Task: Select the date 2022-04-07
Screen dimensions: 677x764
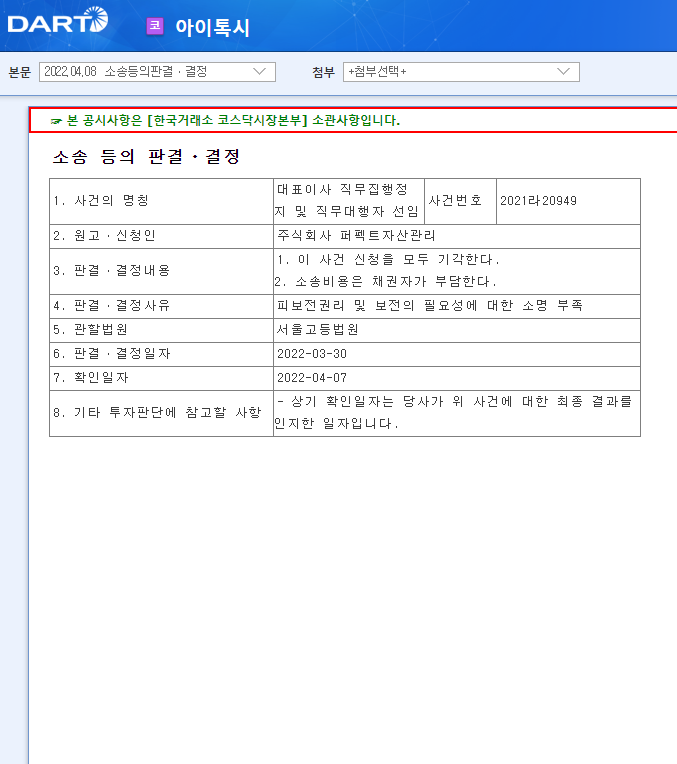Action: pos(312,378)
